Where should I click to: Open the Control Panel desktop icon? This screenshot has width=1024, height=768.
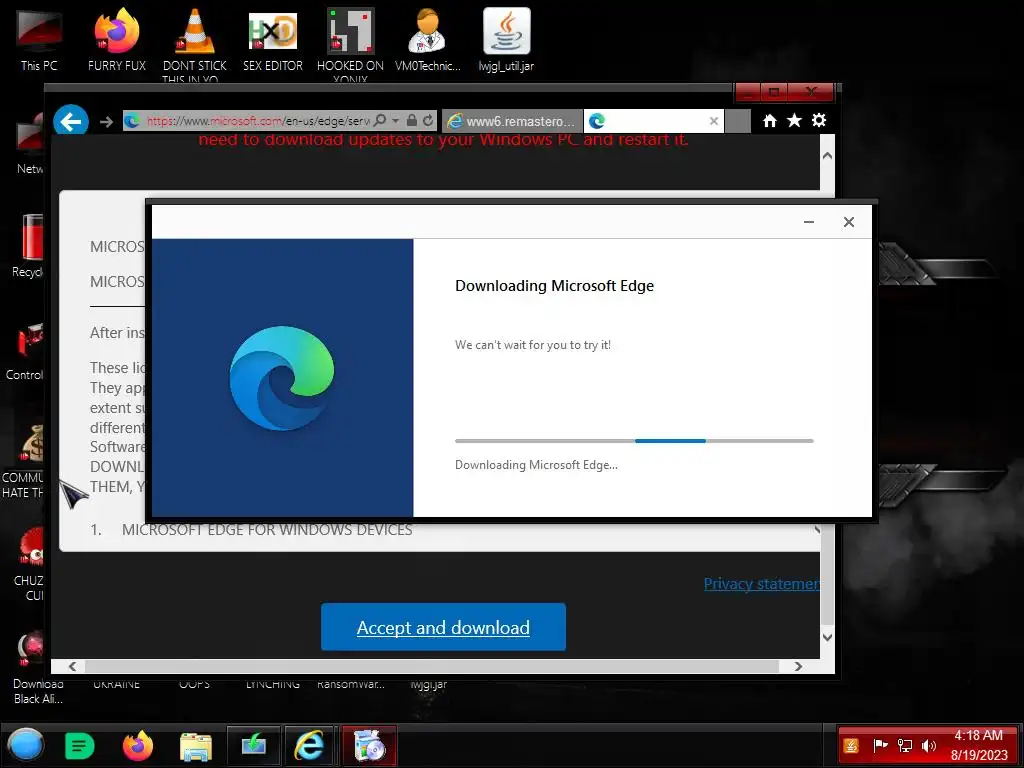point(26,351)
